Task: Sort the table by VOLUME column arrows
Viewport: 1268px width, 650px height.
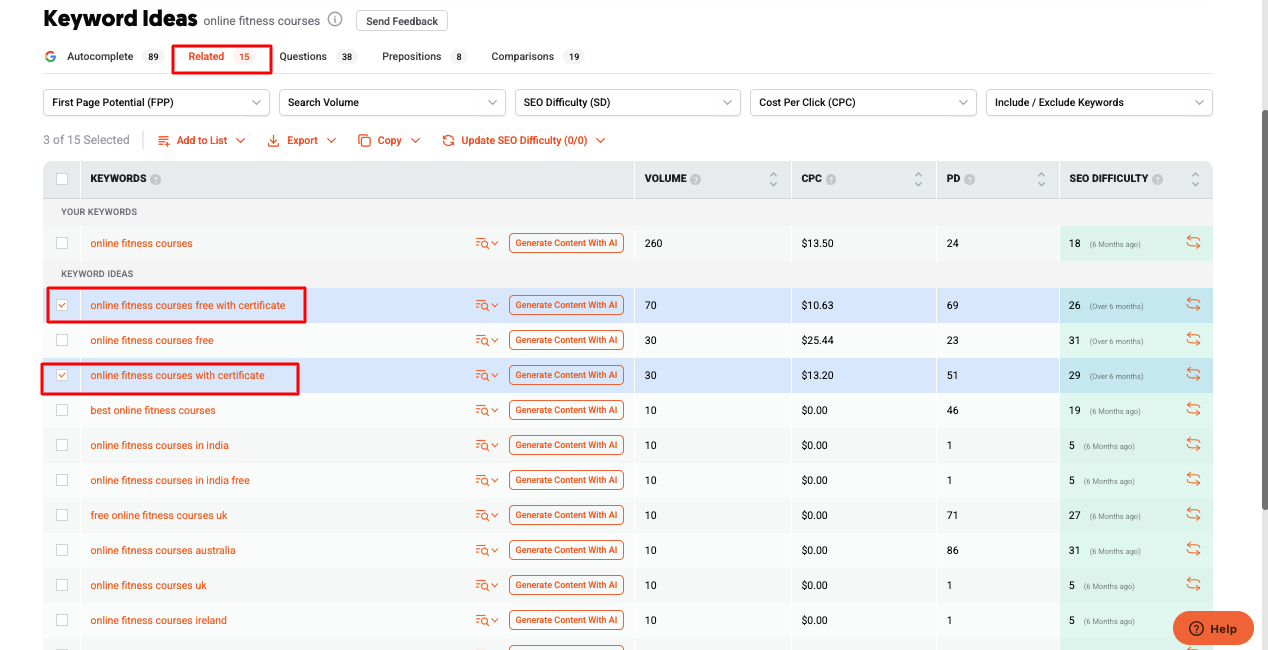Action: [x=773, y=179]
